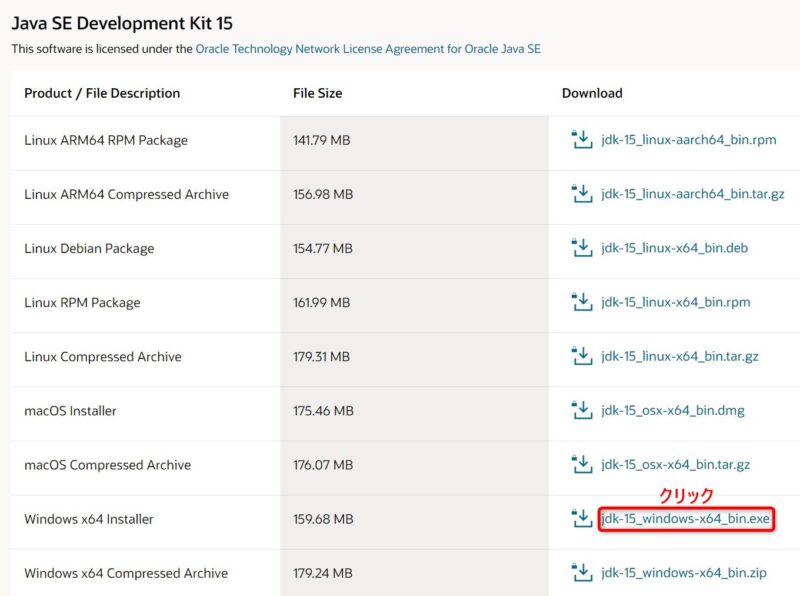800x596 pixels.
Task: Click download icon for macOS Compressed Archive
Action: click(581, 464)
